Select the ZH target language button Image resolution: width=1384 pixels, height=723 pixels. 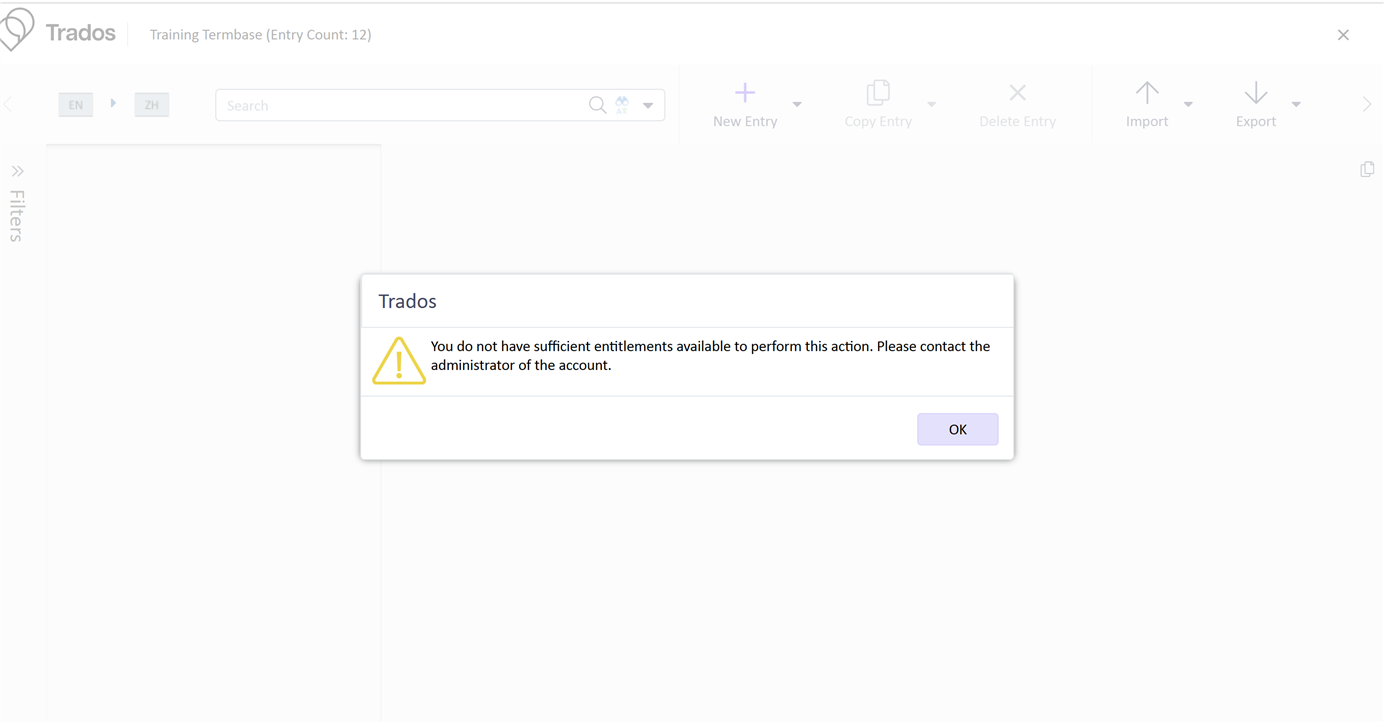[x=151, y=104]
